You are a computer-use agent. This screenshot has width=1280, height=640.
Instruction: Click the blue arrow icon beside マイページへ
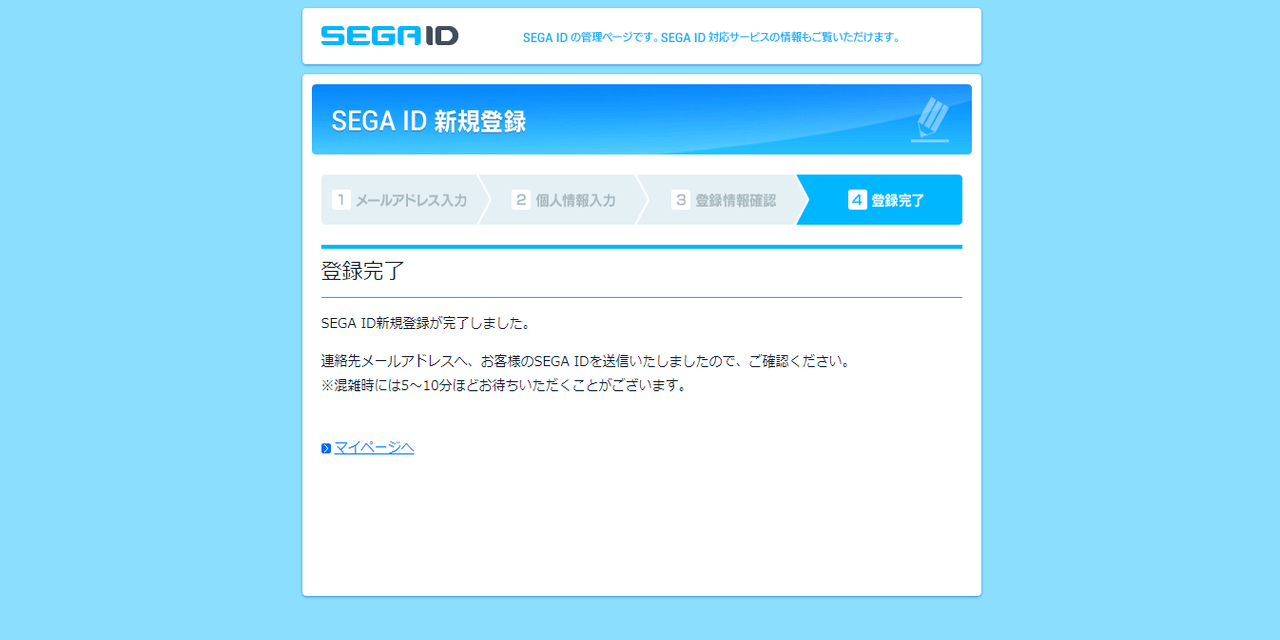[325, 447]
